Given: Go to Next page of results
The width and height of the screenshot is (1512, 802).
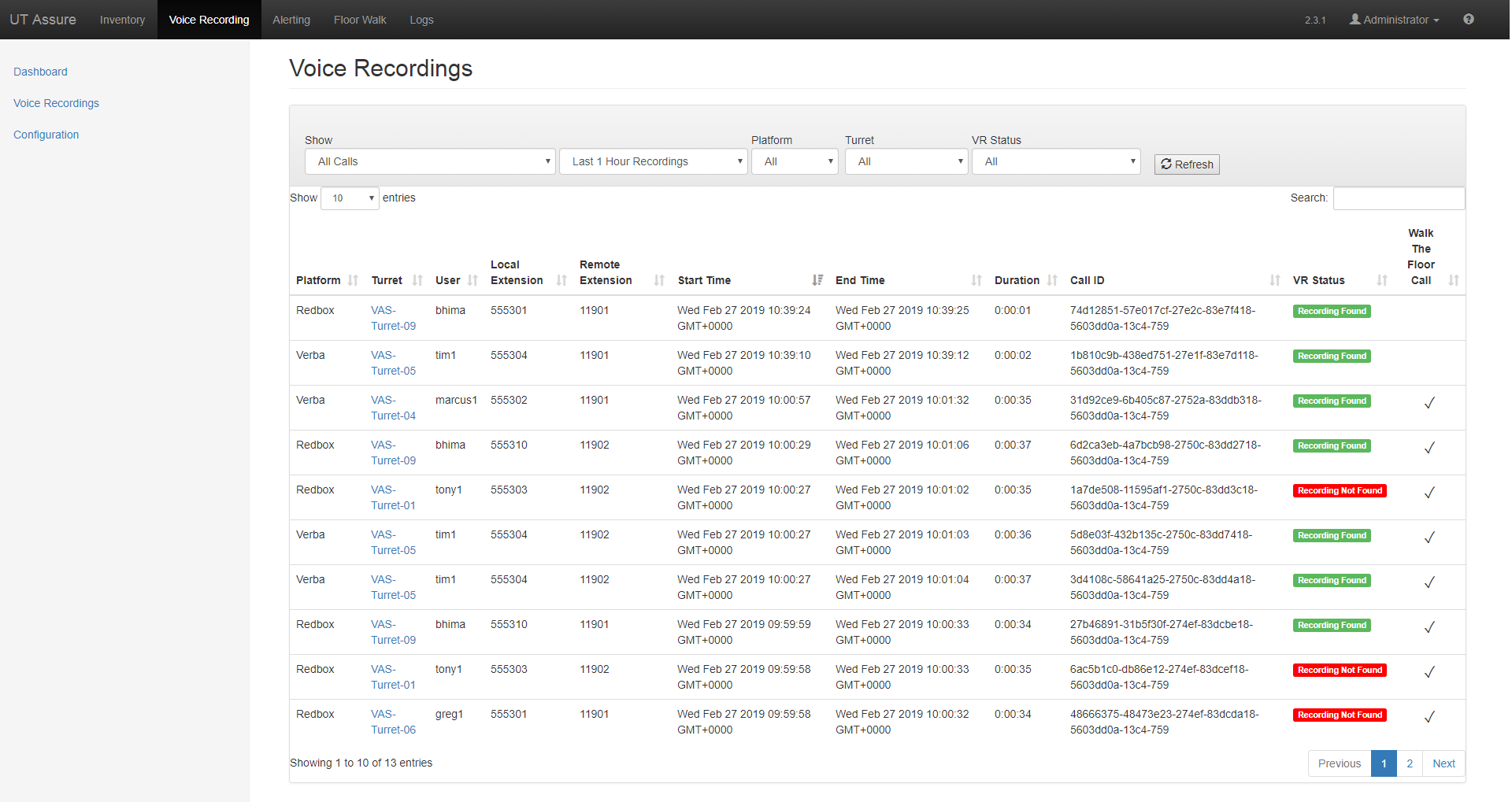Looking at the screenshot, I should pos(1443,763).
